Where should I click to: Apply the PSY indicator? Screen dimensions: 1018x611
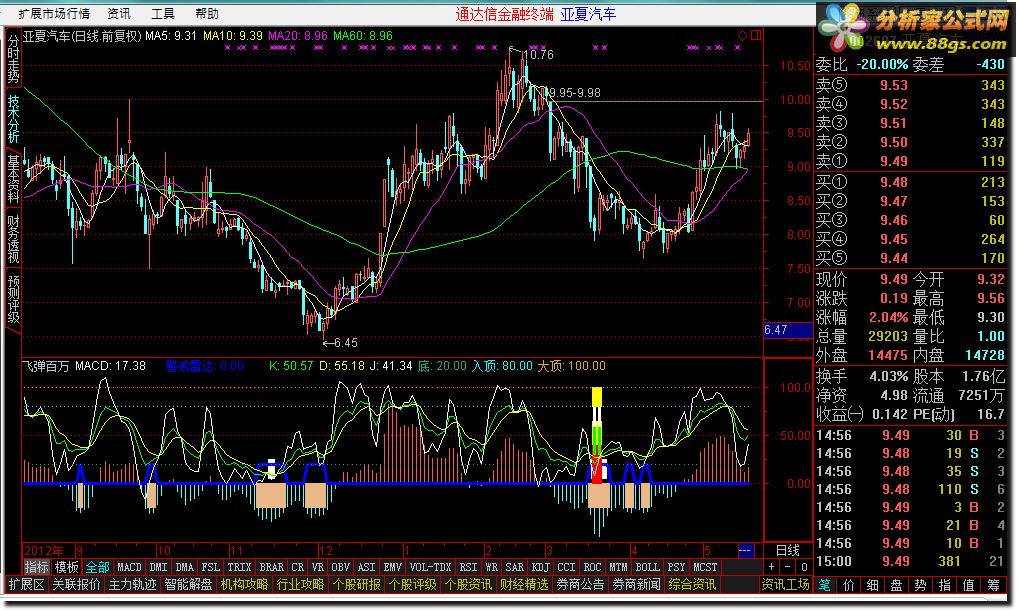click(677, 567)
